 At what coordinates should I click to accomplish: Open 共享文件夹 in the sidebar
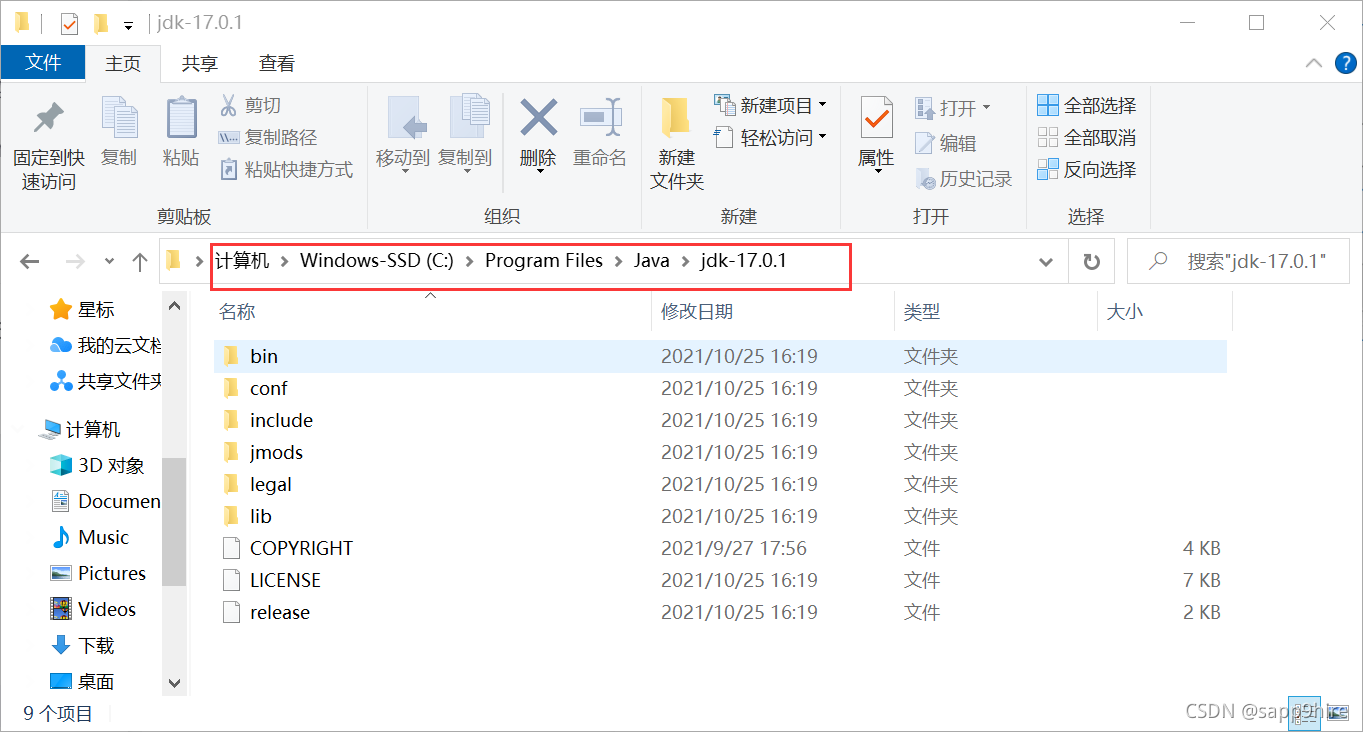[x=105, y=381]
